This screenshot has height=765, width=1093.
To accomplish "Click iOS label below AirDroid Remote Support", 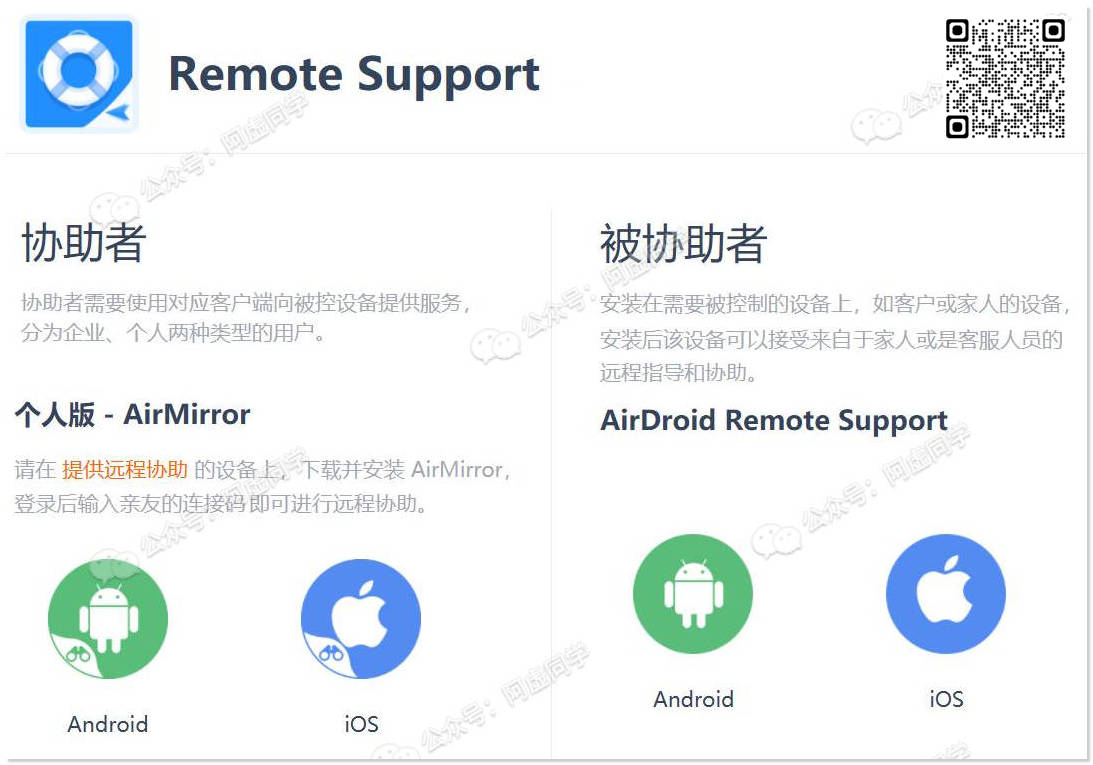I will pyautogui.click(x=946, y=699).
